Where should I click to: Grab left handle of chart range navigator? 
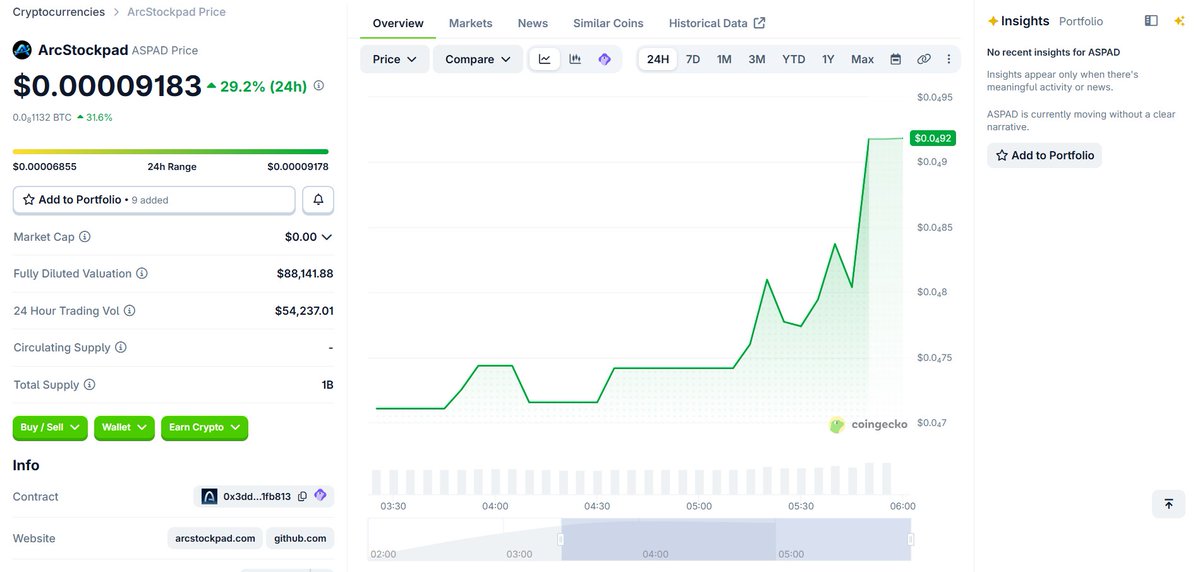click(x=561, y=539)
